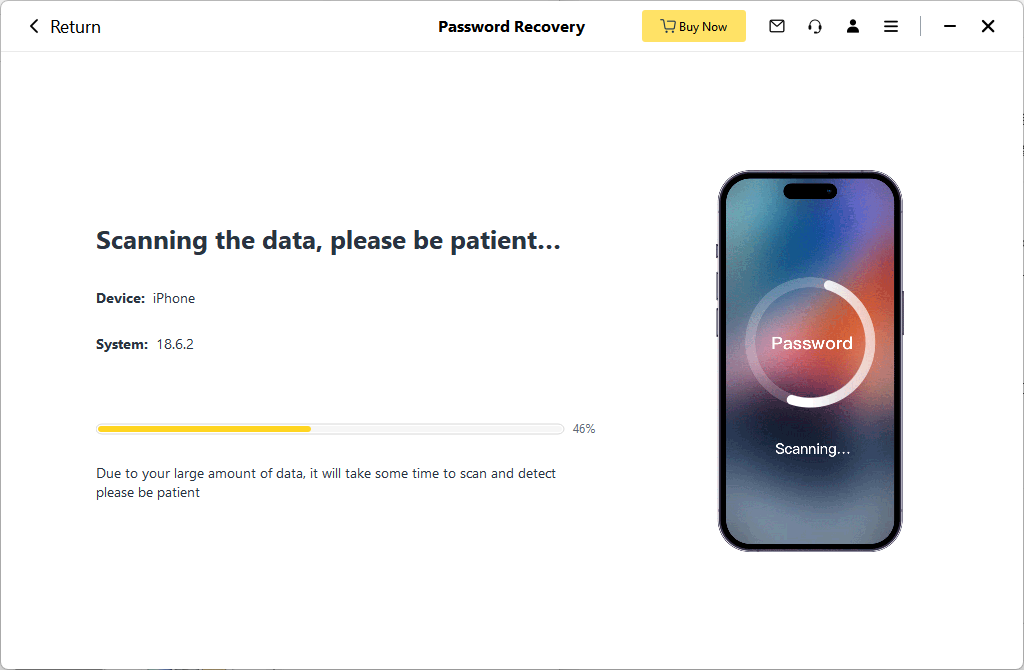
Task: Open the hamburger menu
Action: click(891, 27)
